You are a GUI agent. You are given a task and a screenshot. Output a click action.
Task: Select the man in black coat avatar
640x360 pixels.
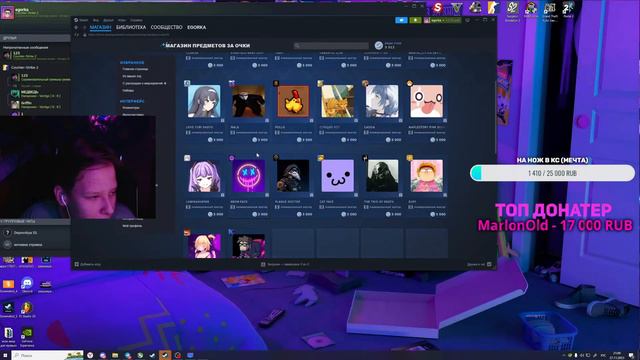pos(249,101)
